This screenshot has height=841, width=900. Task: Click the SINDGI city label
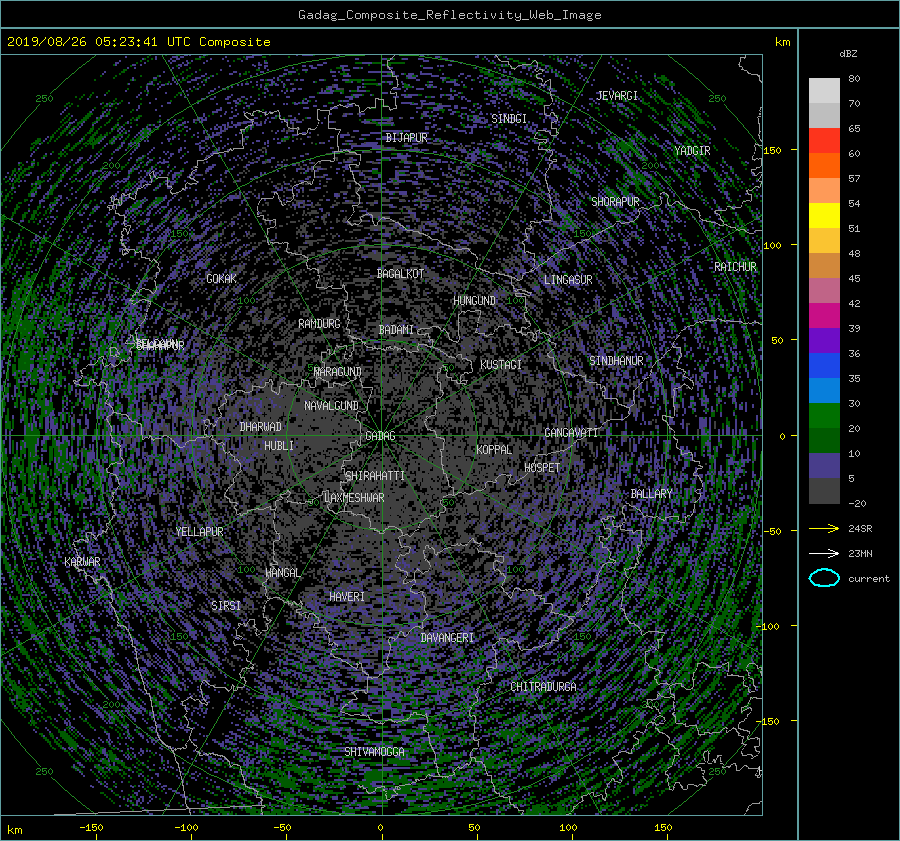(x=509, y=119)
